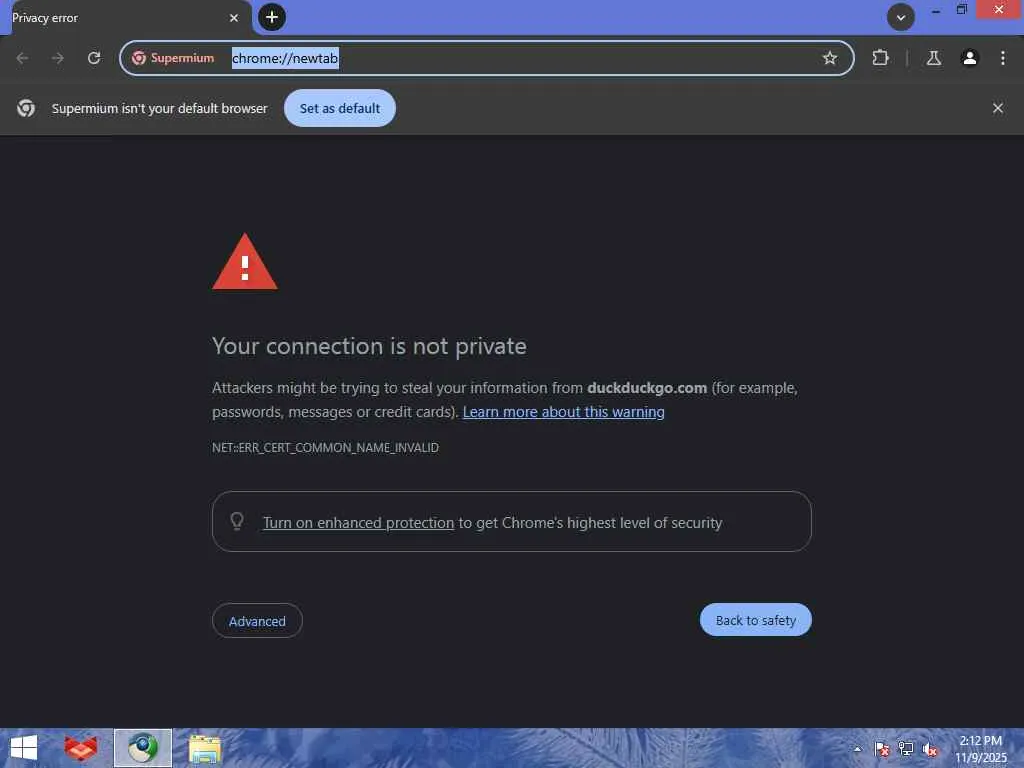The image size is (1024, 768).
Task: Click the Supermium logo in the infobar
Action: pos(26,108)
